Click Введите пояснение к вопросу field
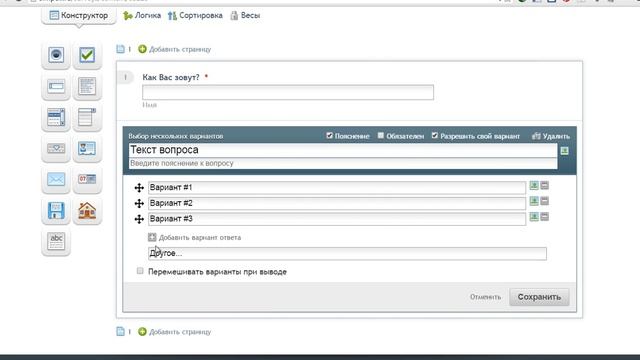 (x=343, y=163)
